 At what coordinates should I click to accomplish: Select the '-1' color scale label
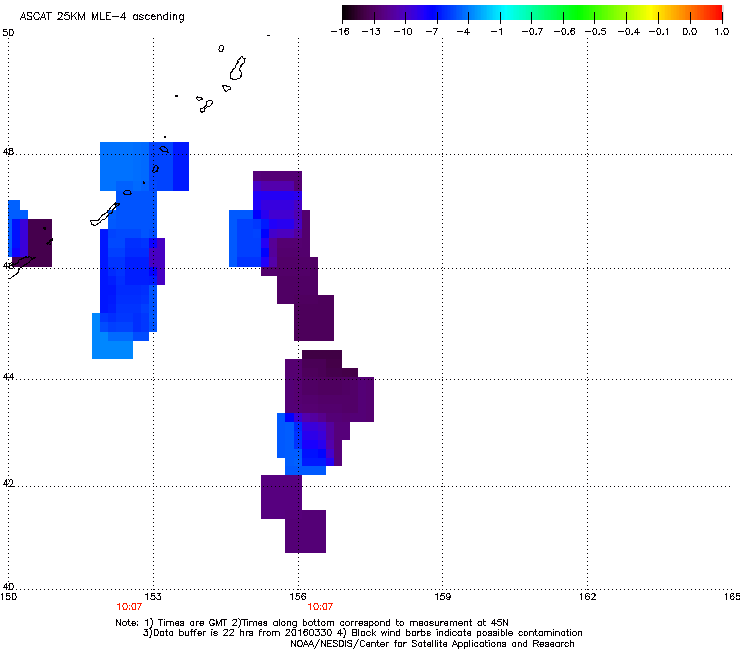tap(496, 32)
